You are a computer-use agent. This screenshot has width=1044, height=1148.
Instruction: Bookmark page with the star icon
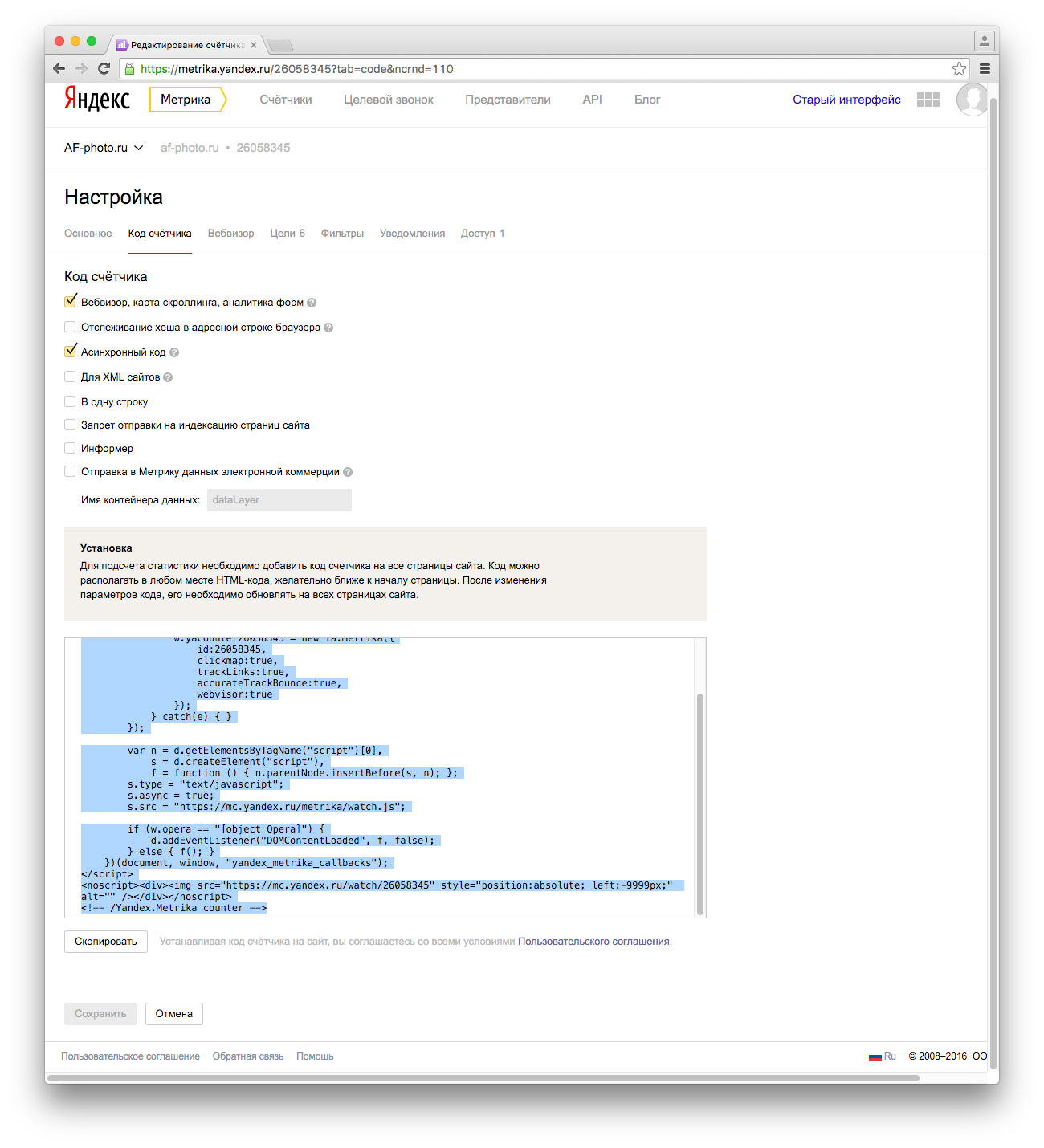pyautogui.click(x=959, y=69)
